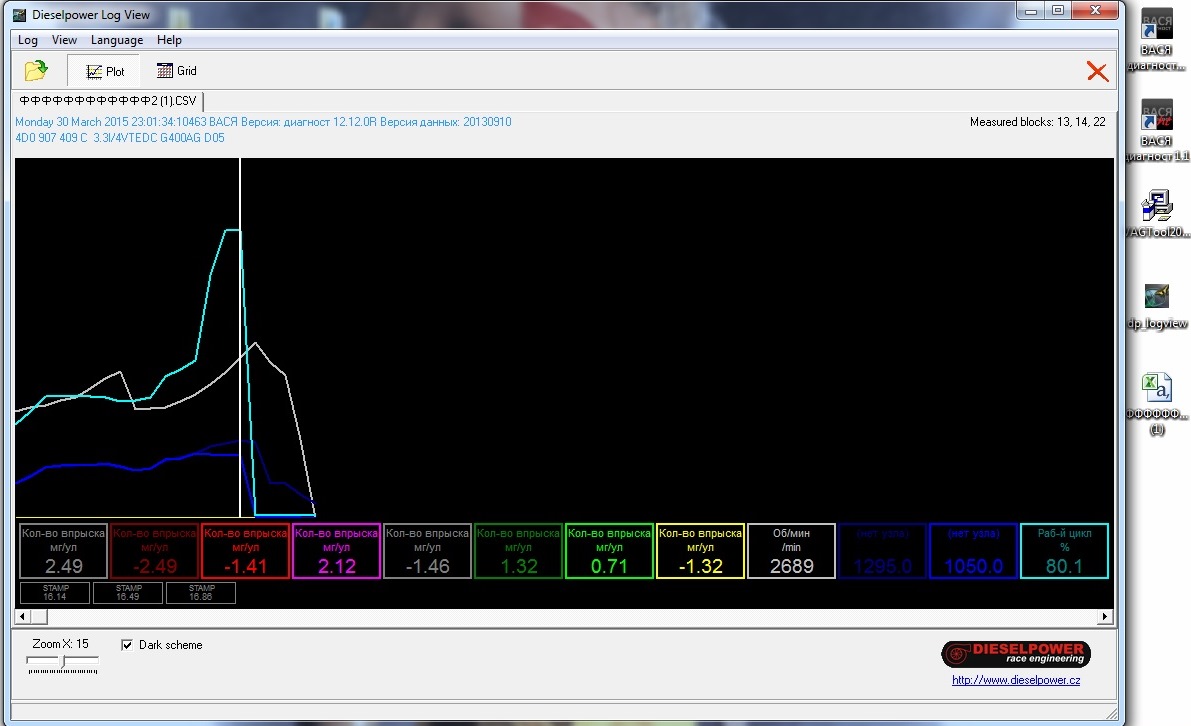Close the log with the red X
Viewport: 1191px width, 726px height.
point(1097,71)
